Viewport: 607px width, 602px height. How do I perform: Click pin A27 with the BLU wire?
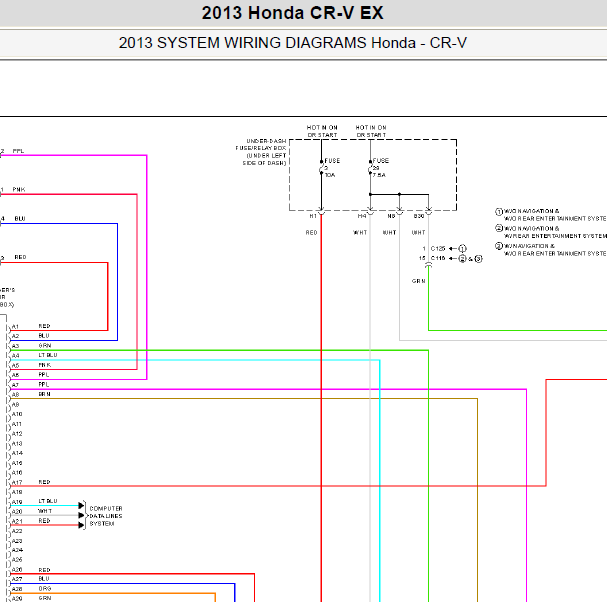[17, 579]
